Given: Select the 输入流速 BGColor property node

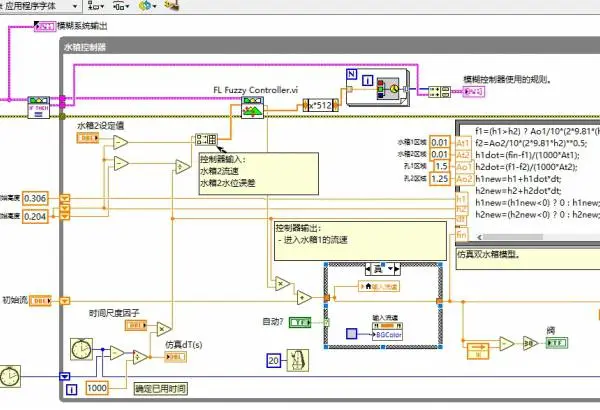Looking at the screenshot, I should (388, 331).
